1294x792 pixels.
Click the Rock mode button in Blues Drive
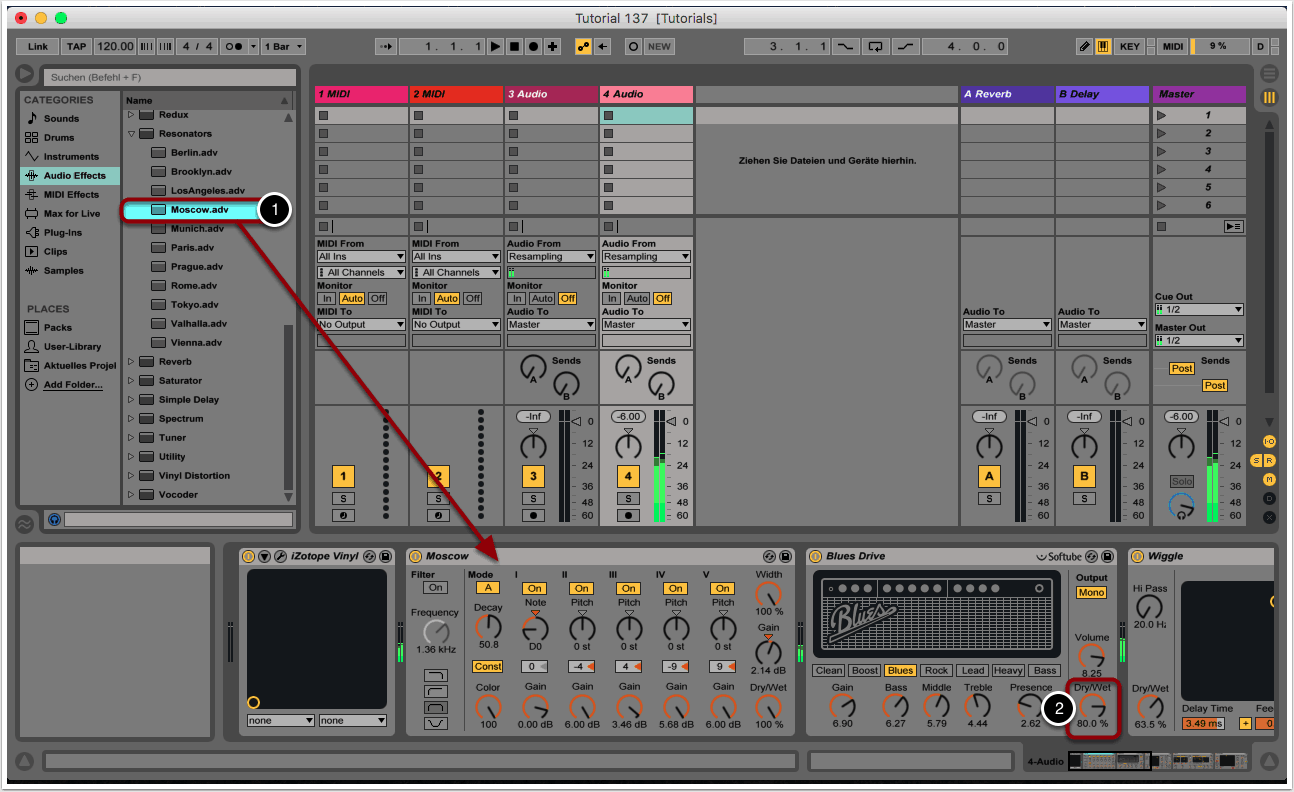pos(936,671)
